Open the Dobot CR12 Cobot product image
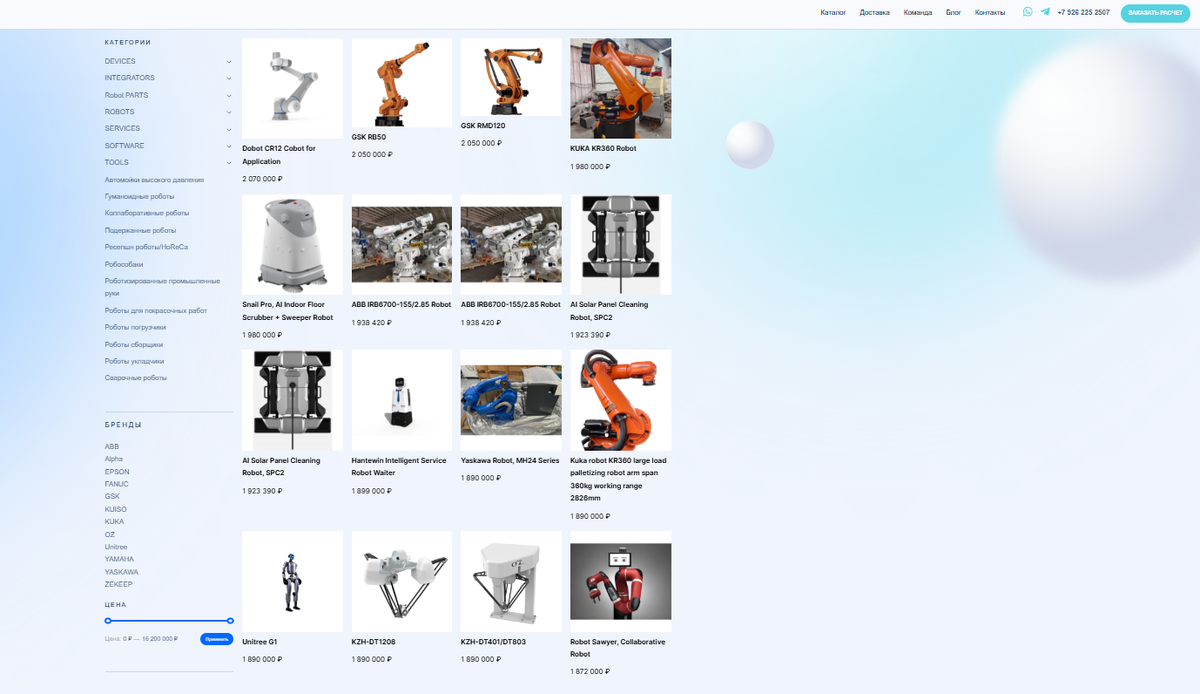The height and width of the screenshot is (694, 1200). (x=292, y=88)
